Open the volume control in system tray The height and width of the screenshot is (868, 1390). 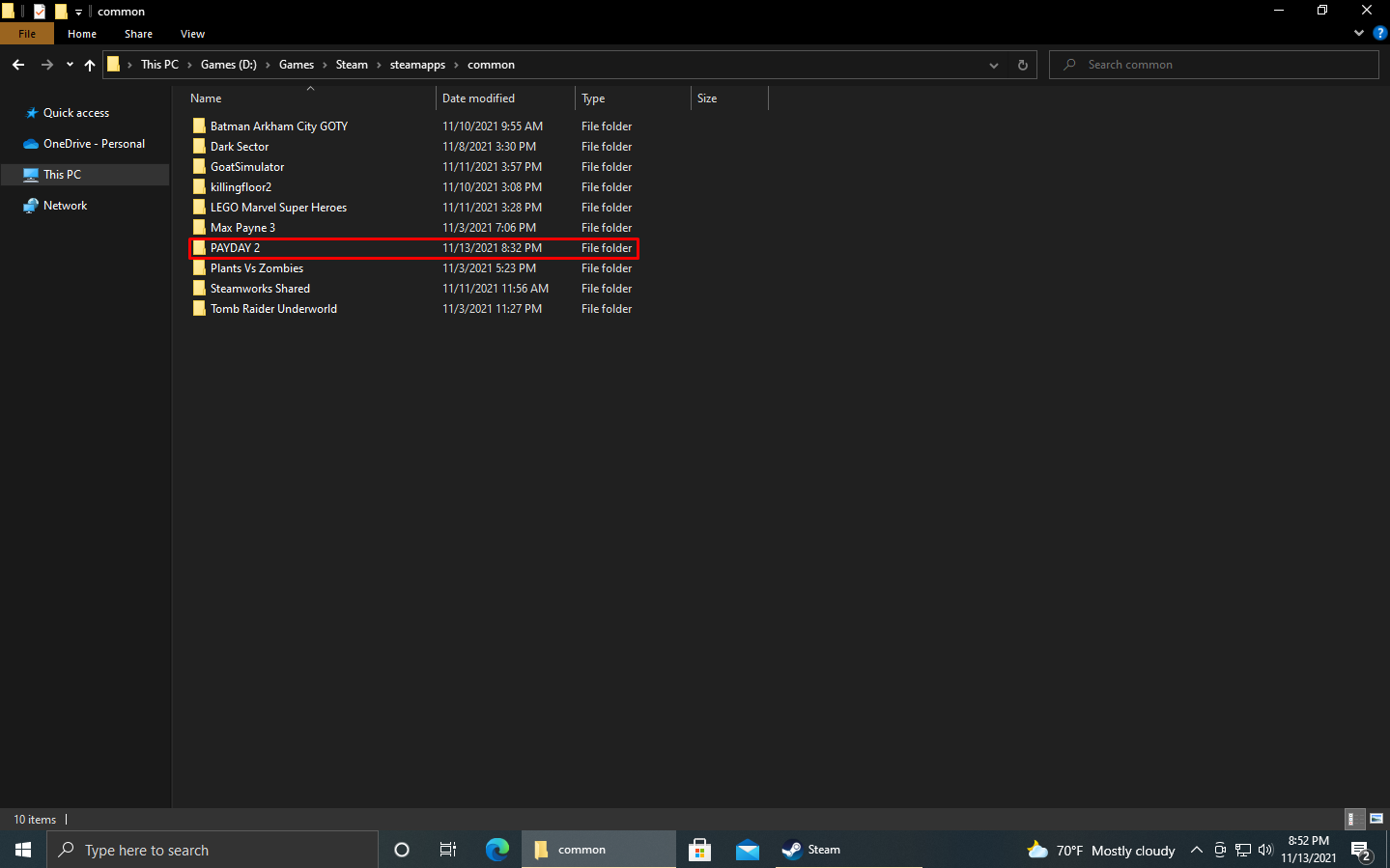coord(1265,850)
